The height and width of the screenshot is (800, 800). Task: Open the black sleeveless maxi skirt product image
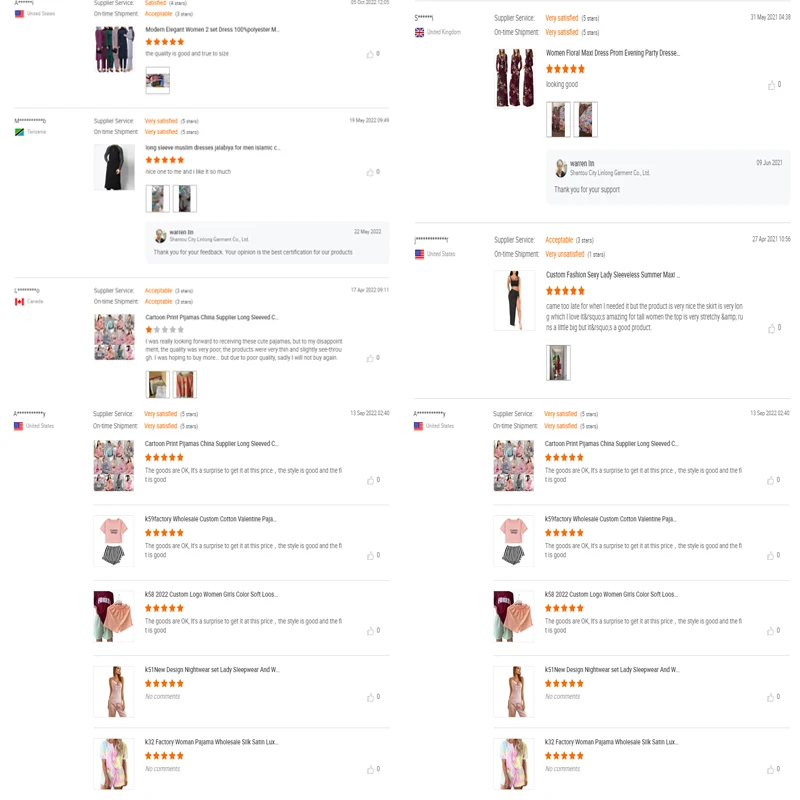click(x=515, y=300)
